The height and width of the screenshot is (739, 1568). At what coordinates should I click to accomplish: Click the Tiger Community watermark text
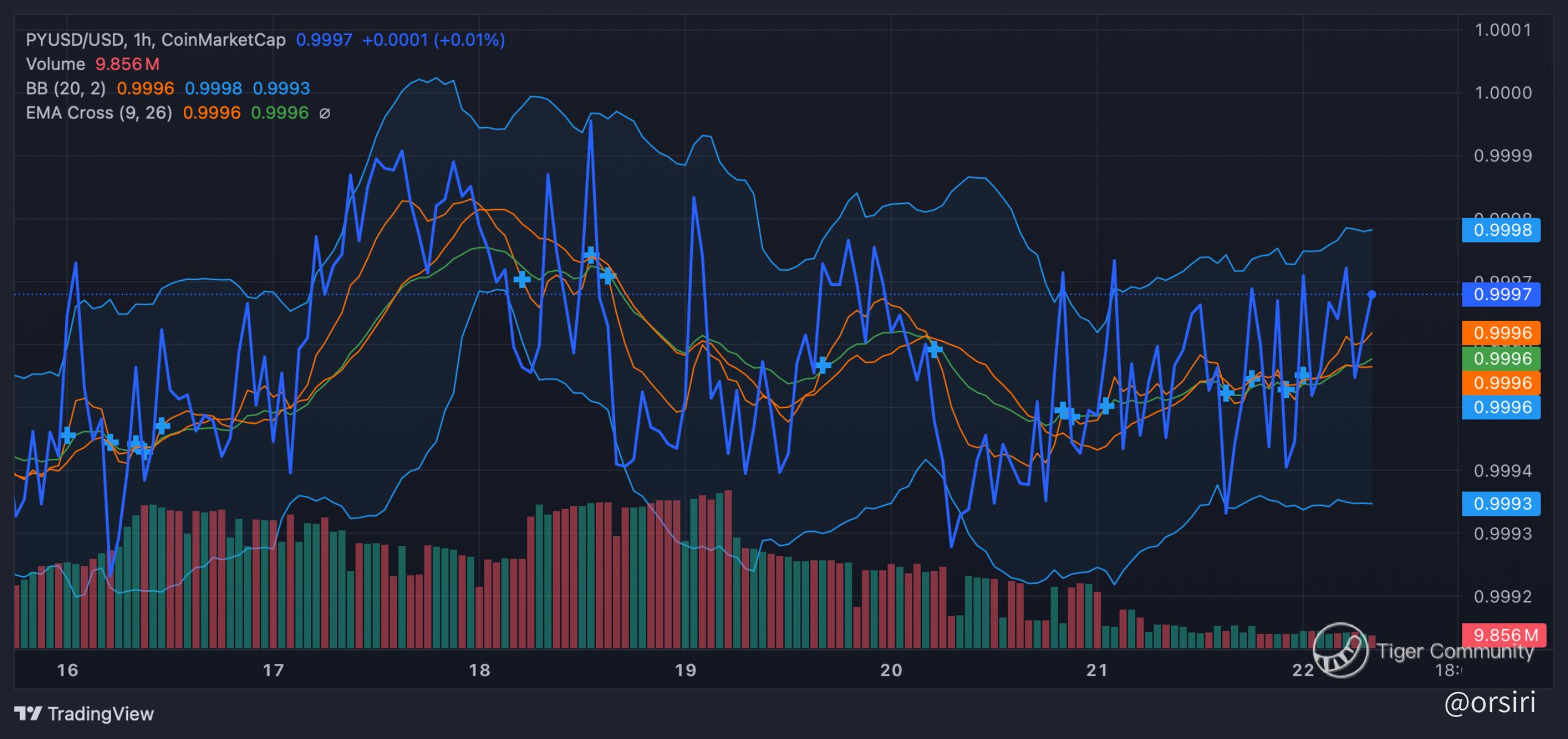coord(1455,651)
